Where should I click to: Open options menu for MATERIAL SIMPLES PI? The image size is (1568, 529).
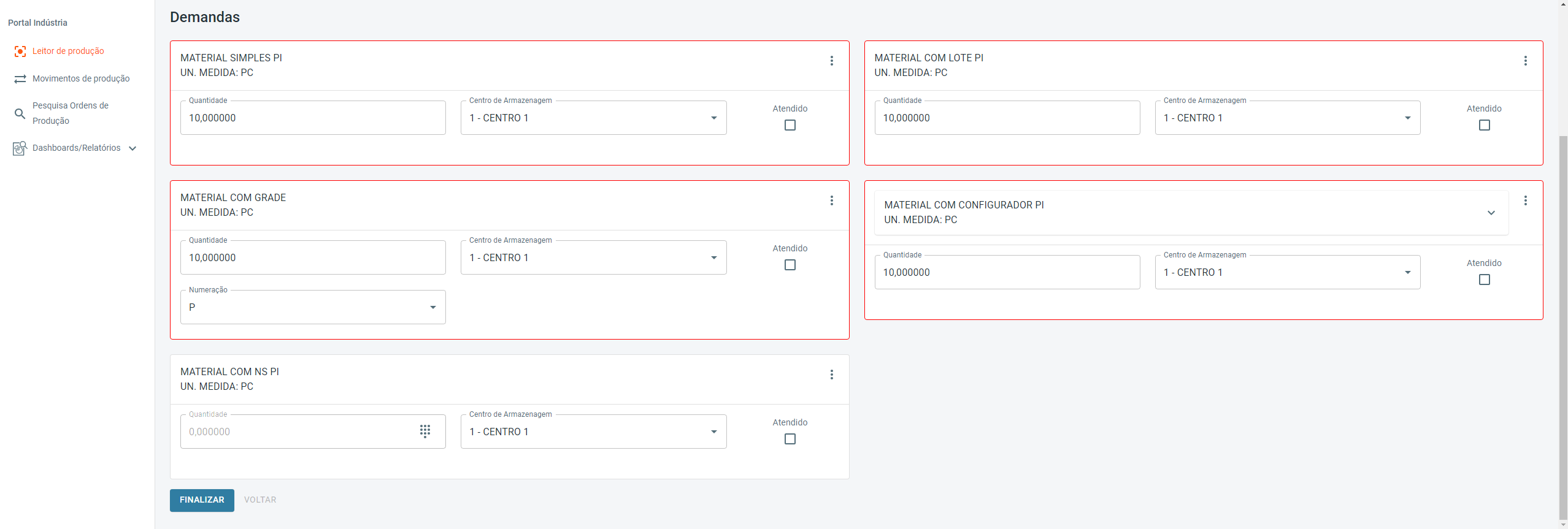832,61
